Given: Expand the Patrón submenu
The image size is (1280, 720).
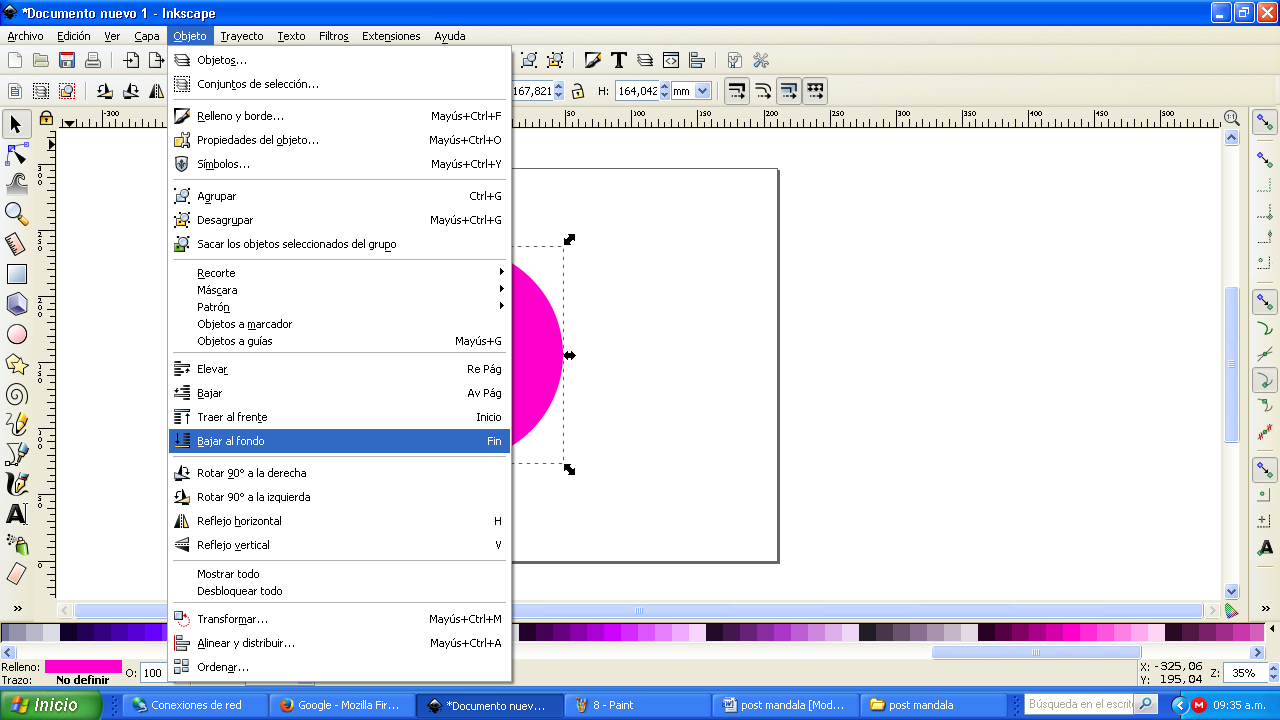Looking at the screenshot, I should [x=339, y=307].
